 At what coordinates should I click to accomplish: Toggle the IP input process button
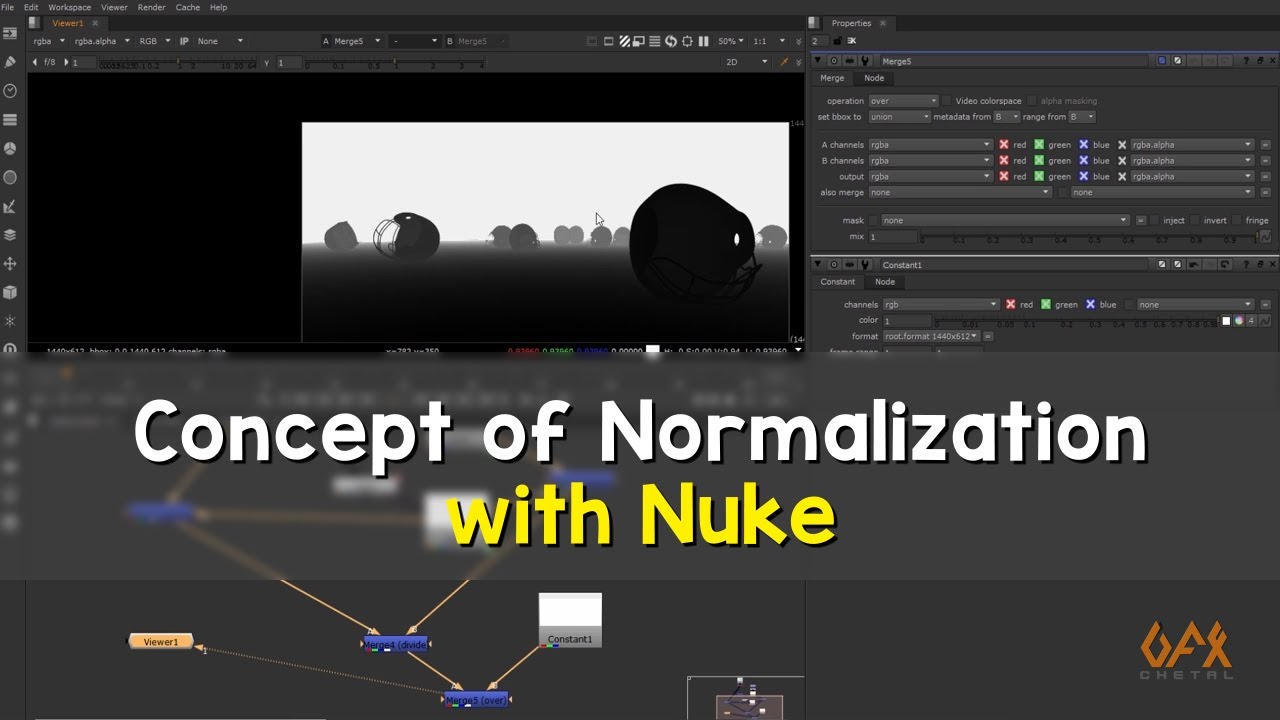point(184,41)
